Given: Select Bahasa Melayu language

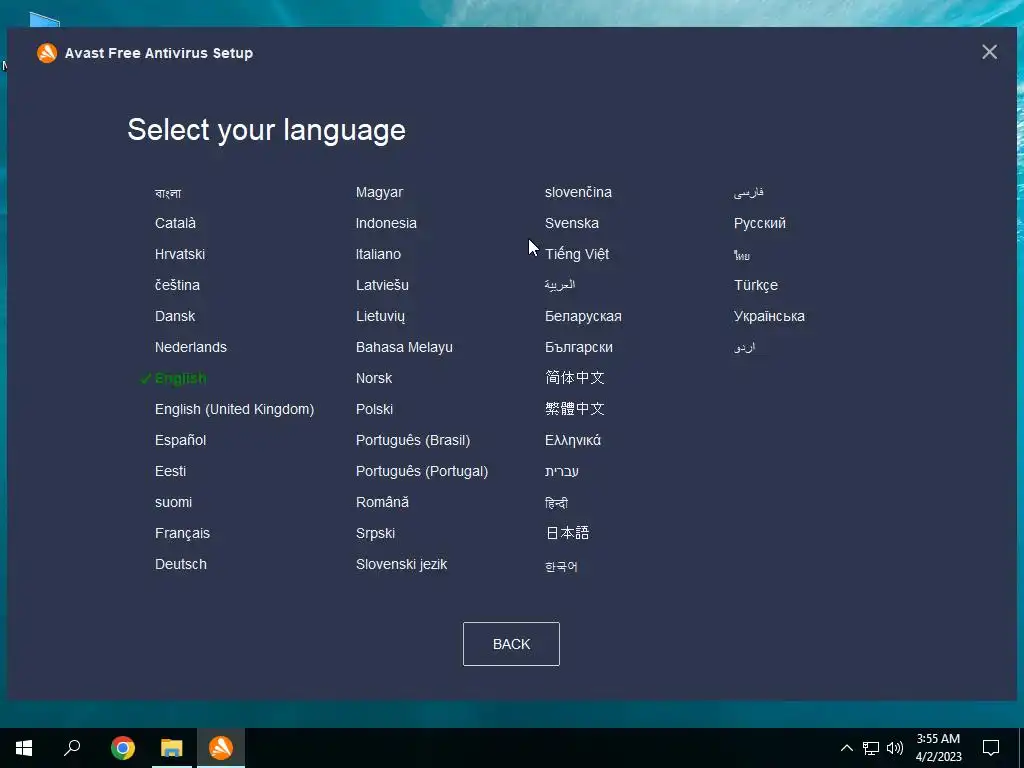Looking at the screenshot, I should (404, 347).
